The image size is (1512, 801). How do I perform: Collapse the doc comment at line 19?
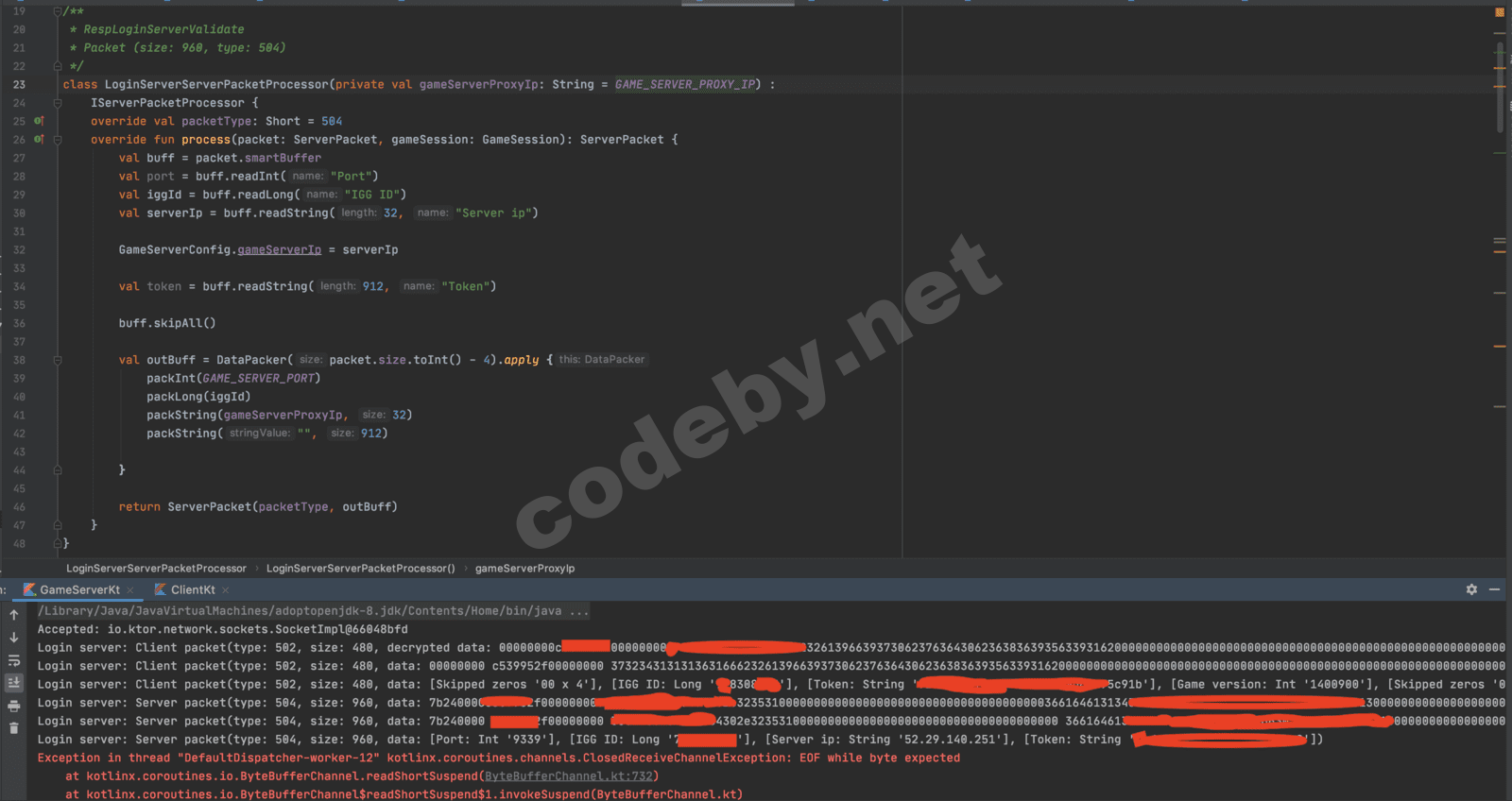pos(58,11)
